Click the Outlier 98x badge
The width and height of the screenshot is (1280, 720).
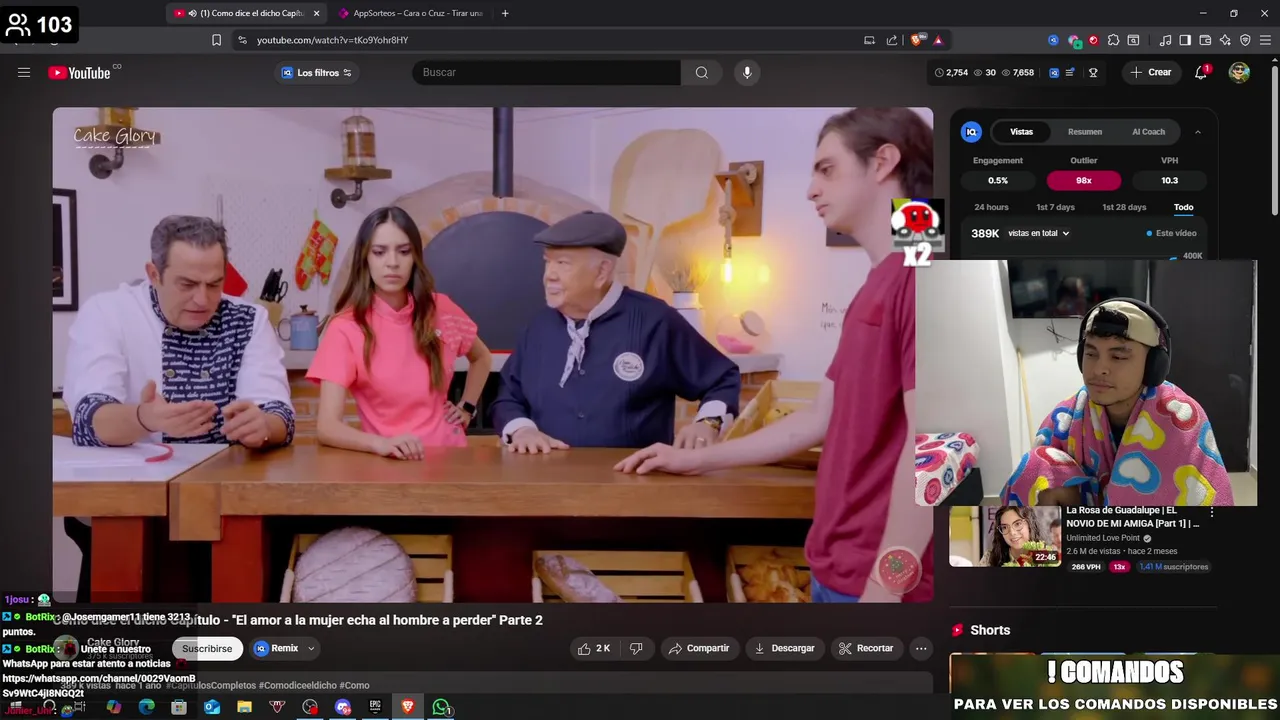pos(1084,181)
